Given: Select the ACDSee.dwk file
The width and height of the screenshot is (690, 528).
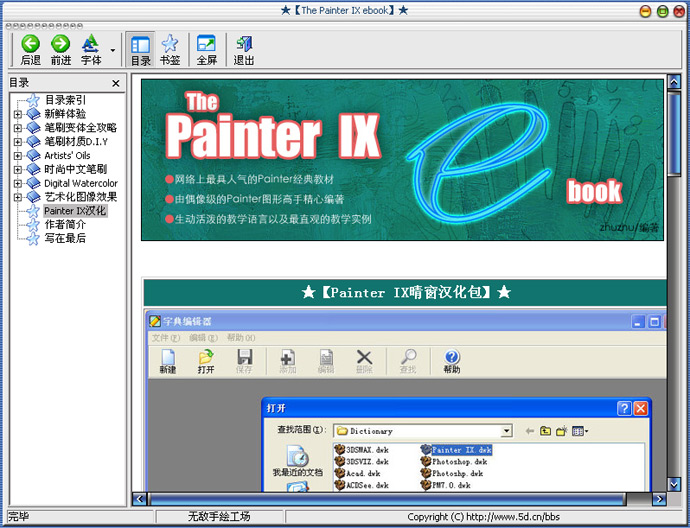Looking at the screenshot, I should coord(362,485).
